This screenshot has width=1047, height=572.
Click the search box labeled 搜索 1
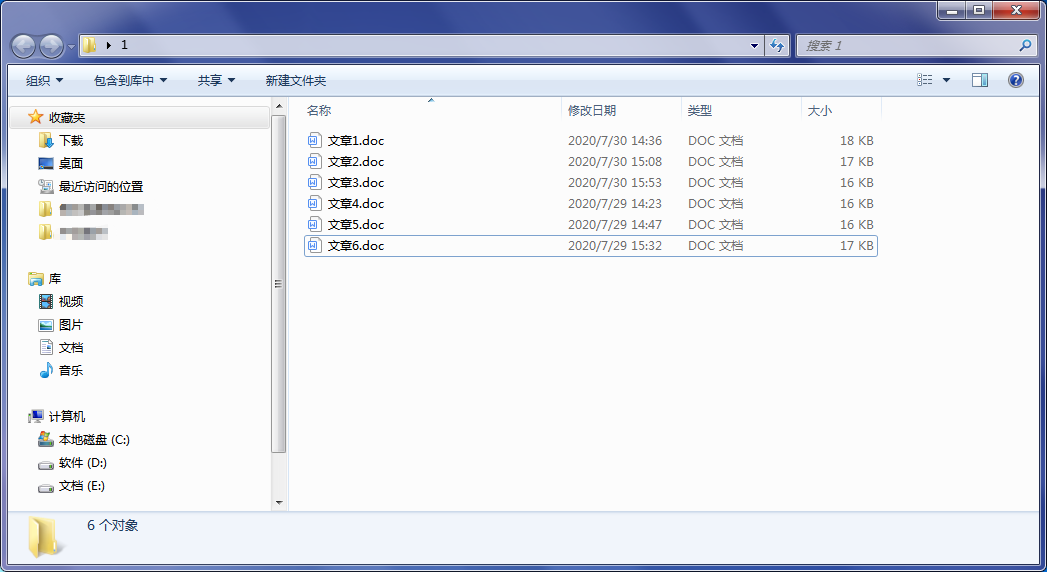pyautogui.click(x=917, y=45)
